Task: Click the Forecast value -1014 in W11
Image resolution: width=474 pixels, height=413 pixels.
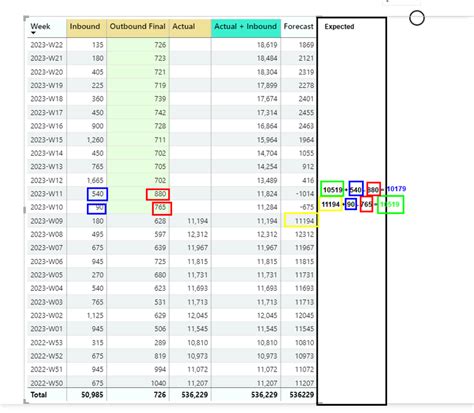Action: pos(305,194)
